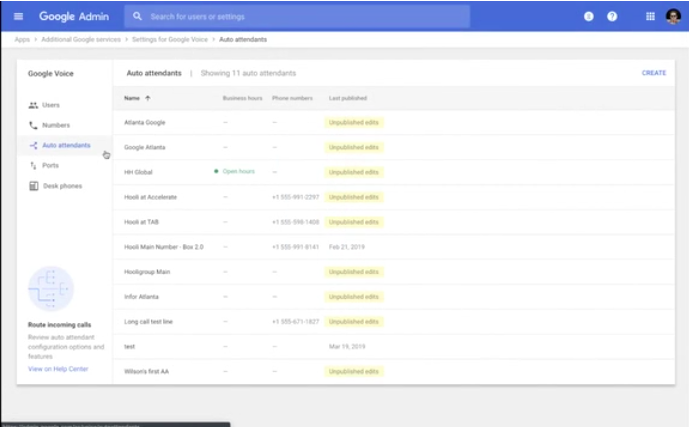
Task: Click the CREATE button
Action: (653, 73)
